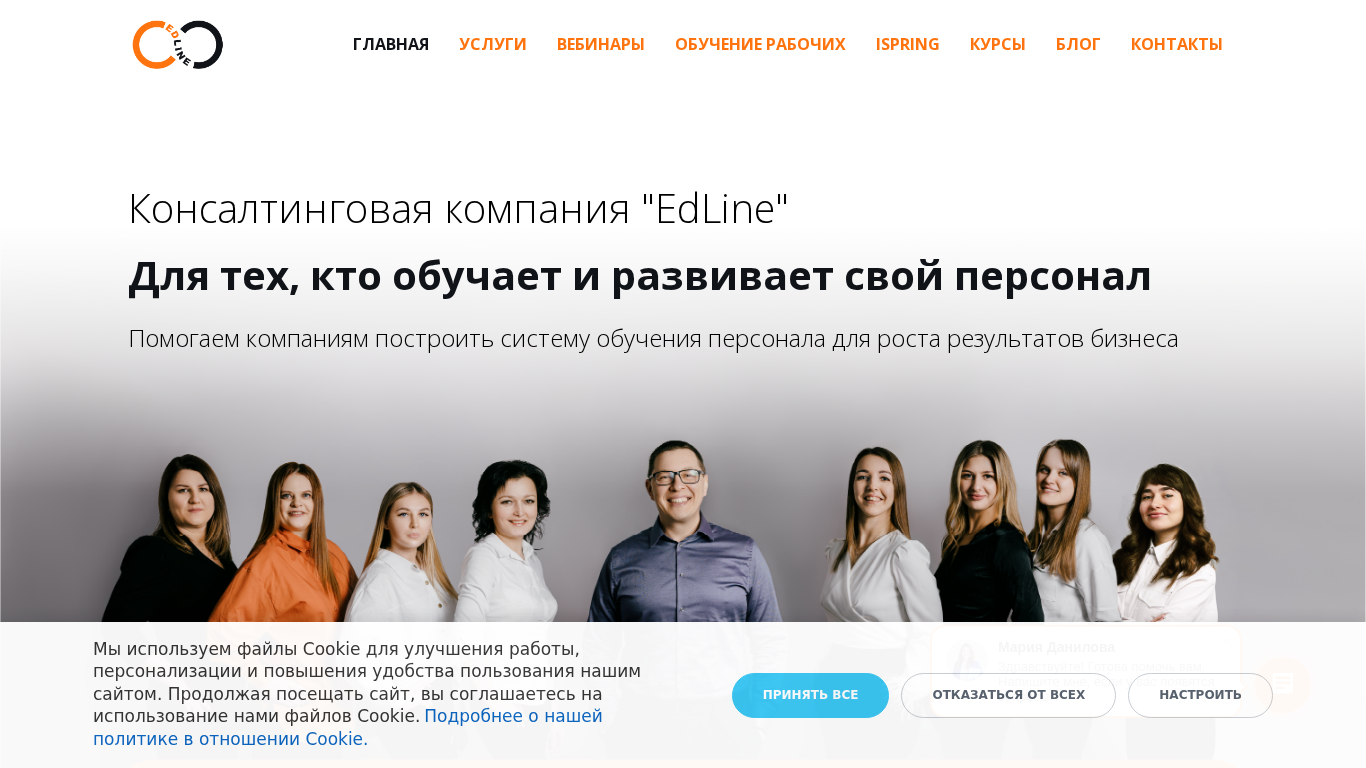Go to Вебинары page
Image resolution: width=1366 pixels, height=768 pixels.
tap(601, 44)
